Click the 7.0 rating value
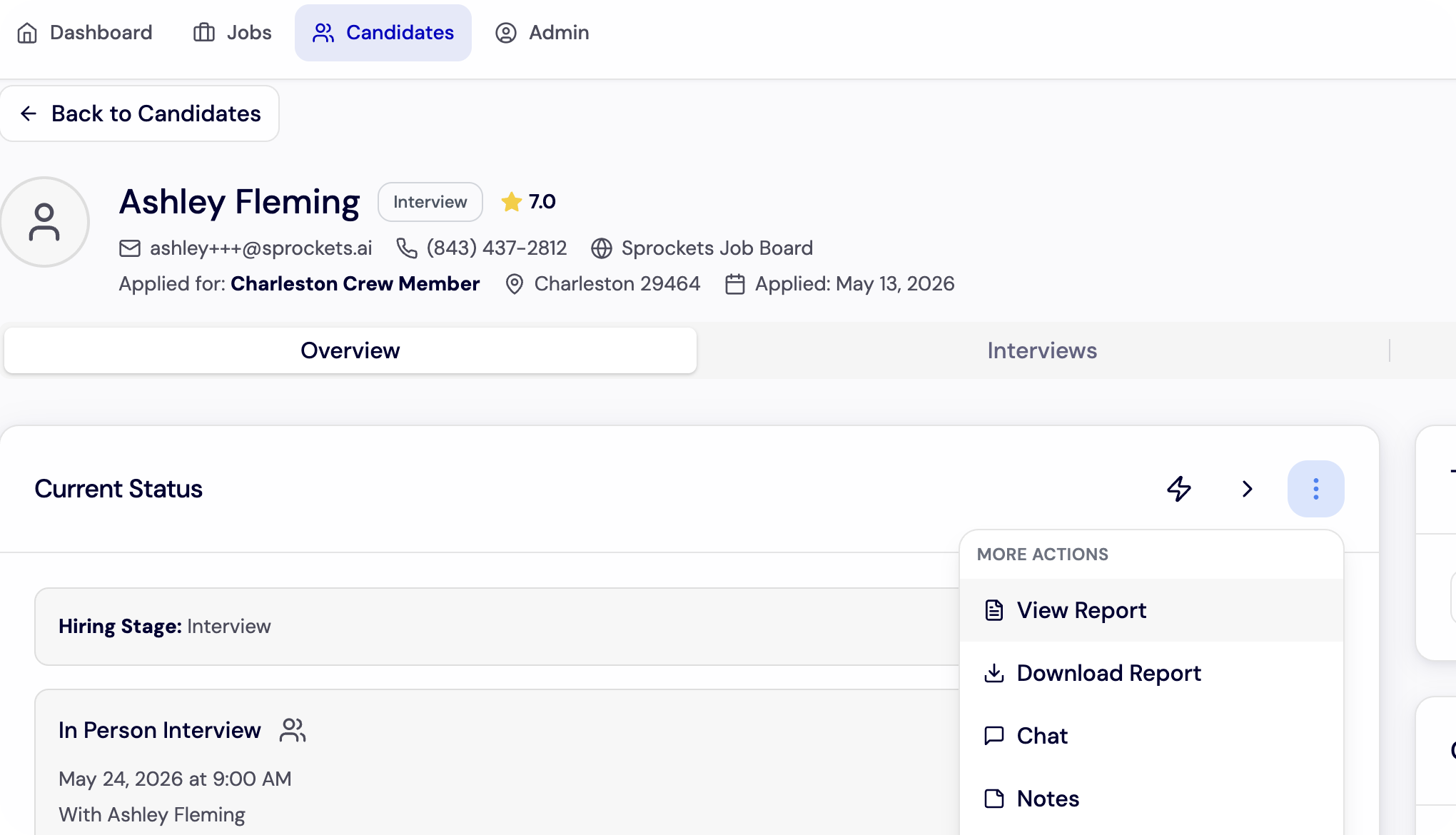The image size is (1456, 835). tap(542, 202)
